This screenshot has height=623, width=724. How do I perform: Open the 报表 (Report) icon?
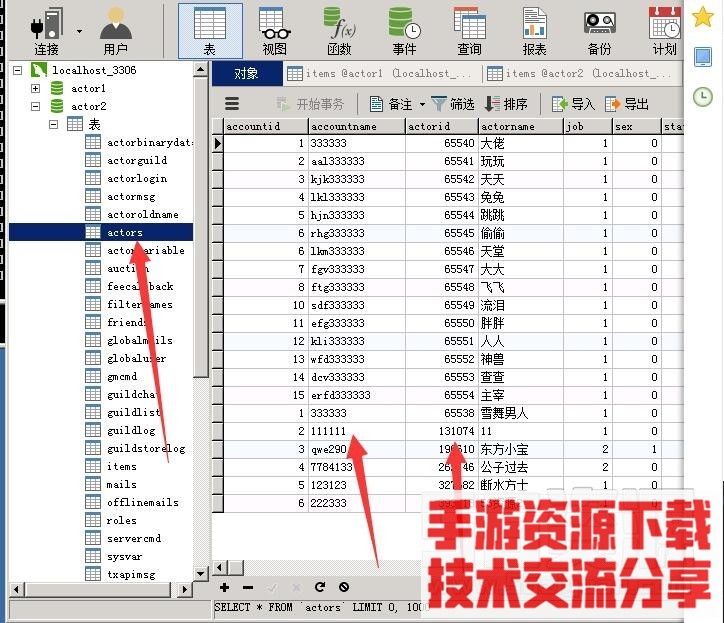coord(535,31)
